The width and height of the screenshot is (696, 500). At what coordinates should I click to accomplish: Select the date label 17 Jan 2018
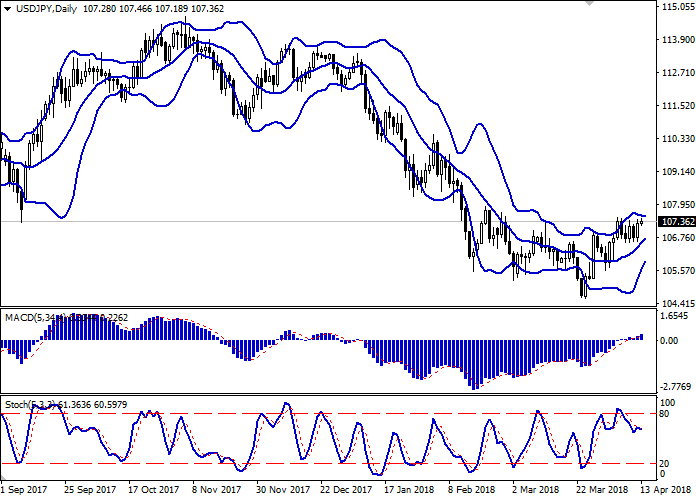(x=409, y=490)
